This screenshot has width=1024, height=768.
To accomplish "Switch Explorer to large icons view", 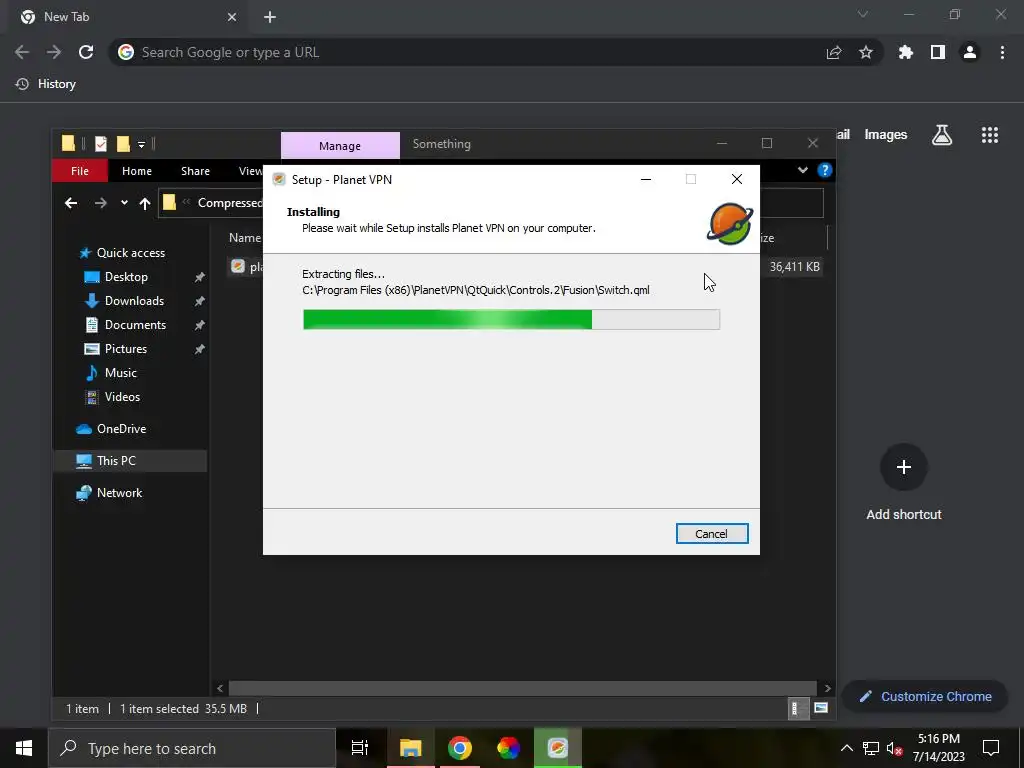I will pos(821,708).
